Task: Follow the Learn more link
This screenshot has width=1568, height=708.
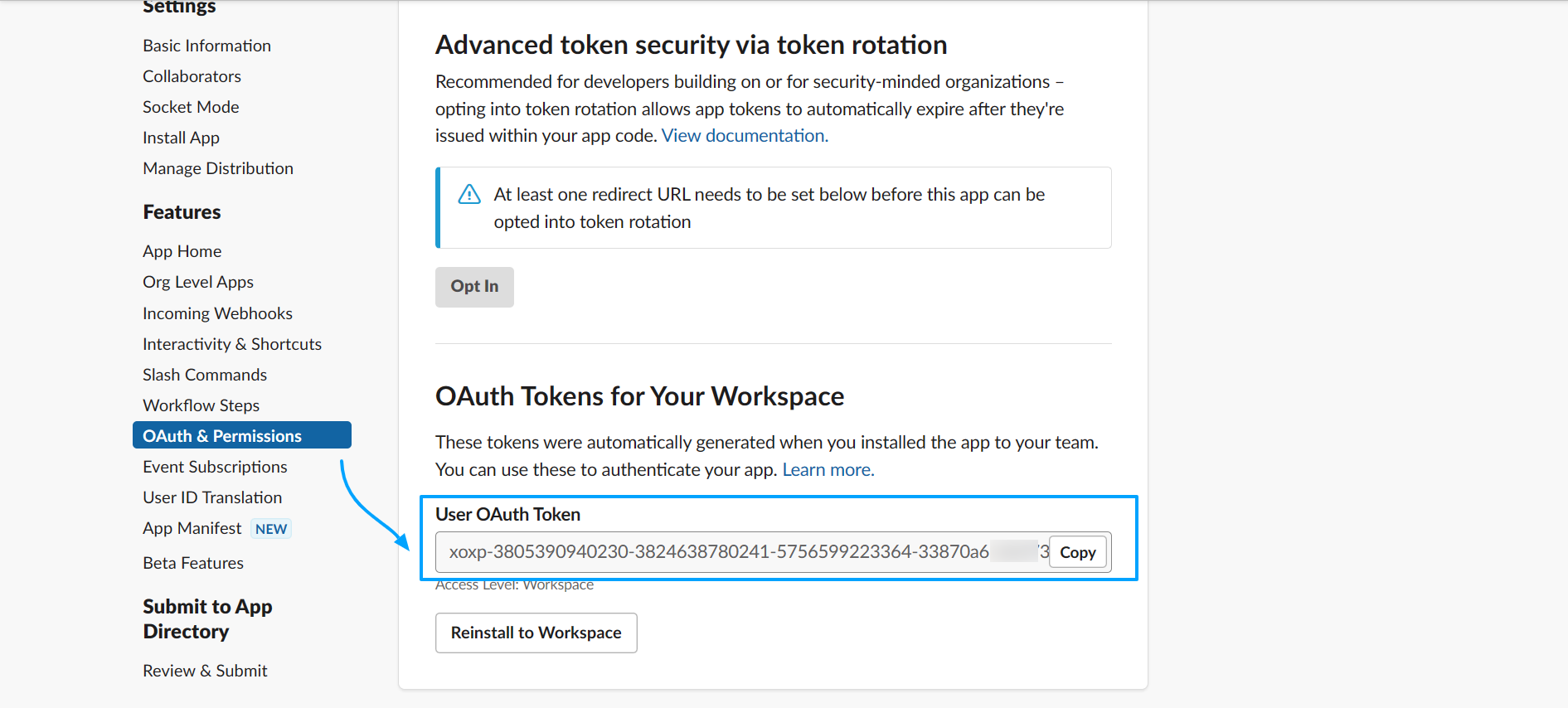Action: point(828,470)
